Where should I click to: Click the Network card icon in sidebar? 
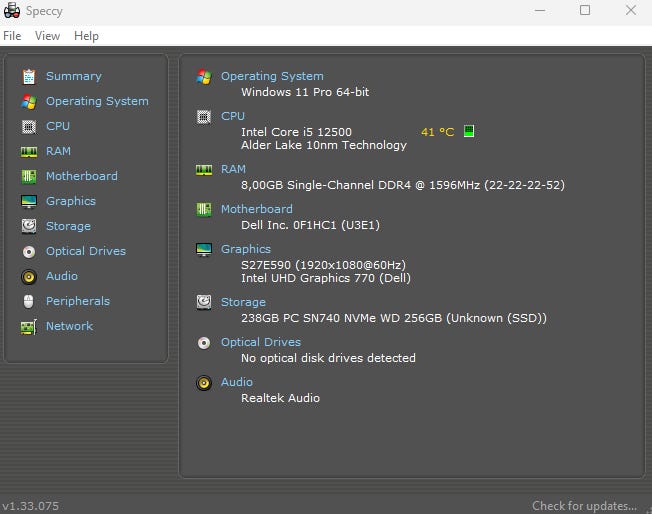pyautogui.click(x=28, y=326)
